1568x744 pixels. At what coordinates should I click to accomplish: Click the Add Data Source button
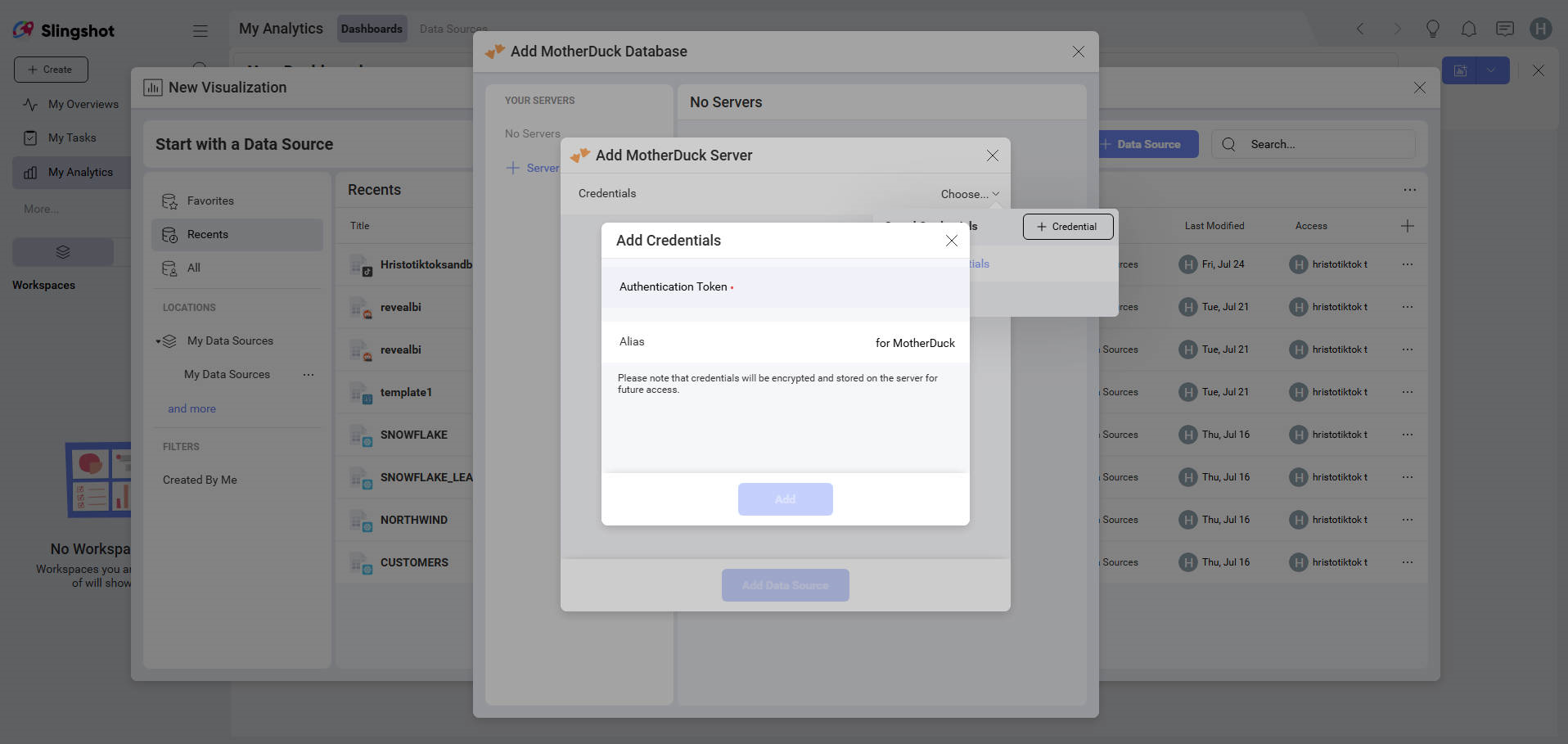tap(786, 585)
